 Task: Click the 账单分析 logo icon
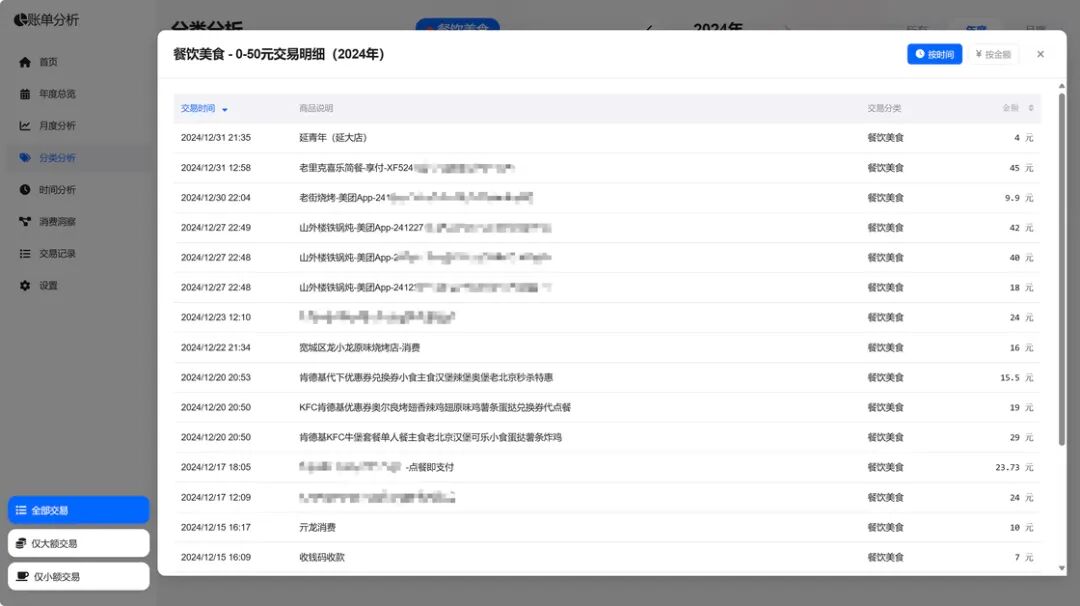coord(20,20)
